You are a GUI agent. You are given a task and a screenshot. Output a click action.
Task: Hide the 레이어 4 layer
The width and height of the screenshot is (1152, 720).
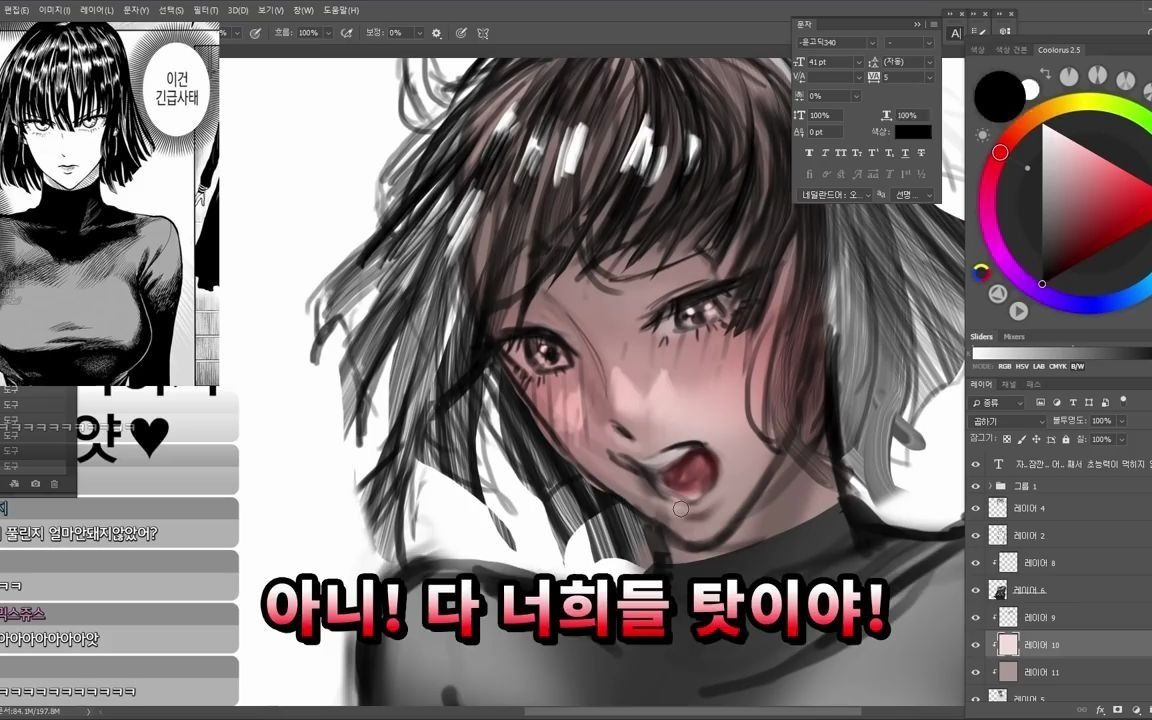pos(976,508)
